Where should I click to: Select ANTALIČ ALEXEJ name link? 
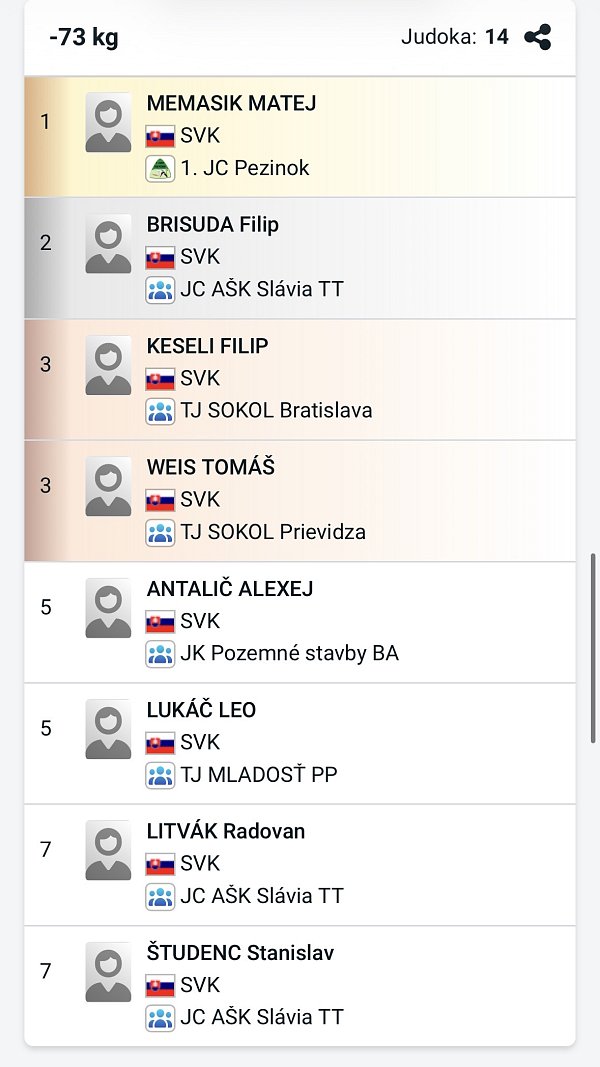pyautogui.click(x=229, y=589)
